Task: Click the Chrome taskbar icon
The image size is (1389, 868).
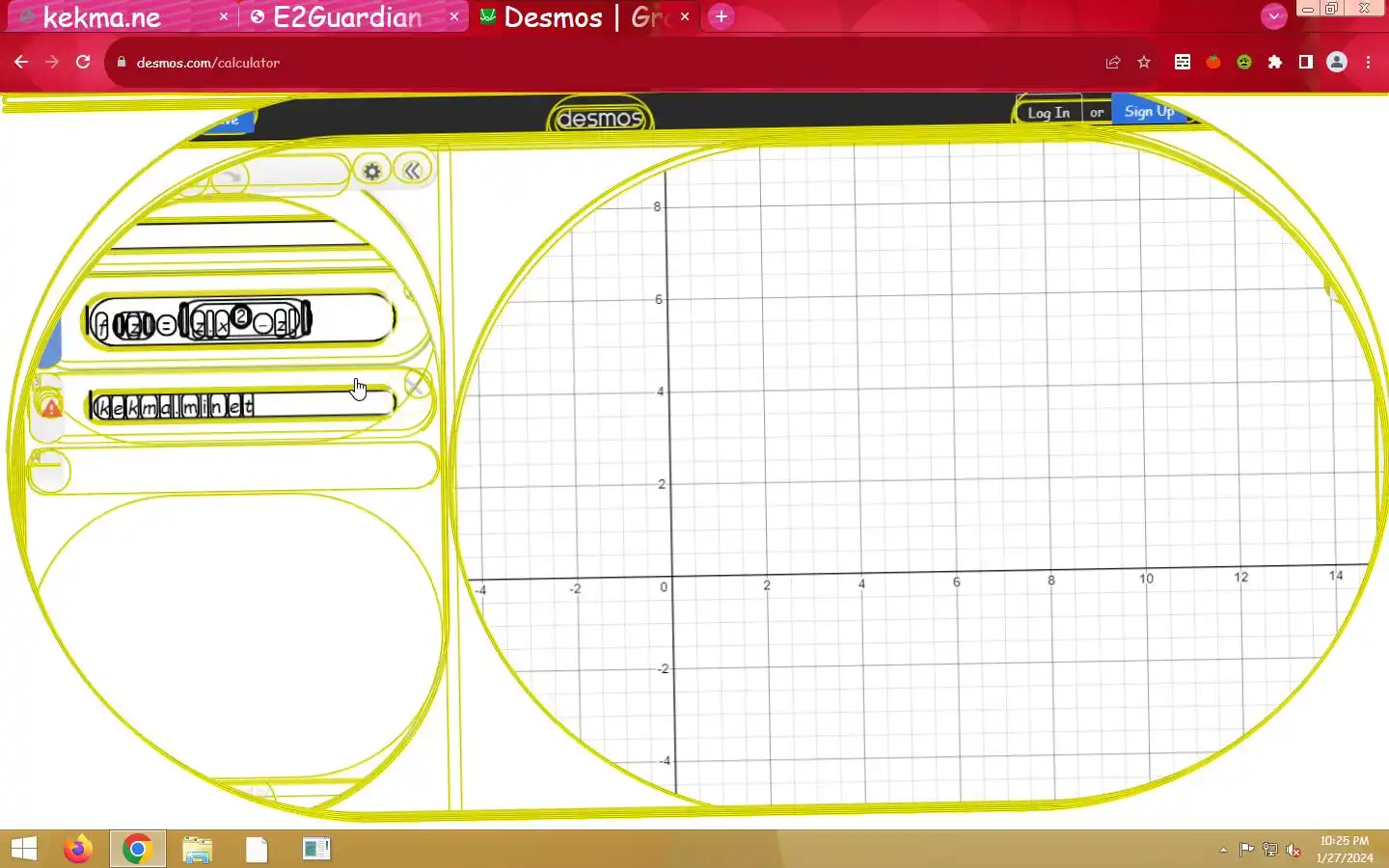Action: (x=137, y=849)
